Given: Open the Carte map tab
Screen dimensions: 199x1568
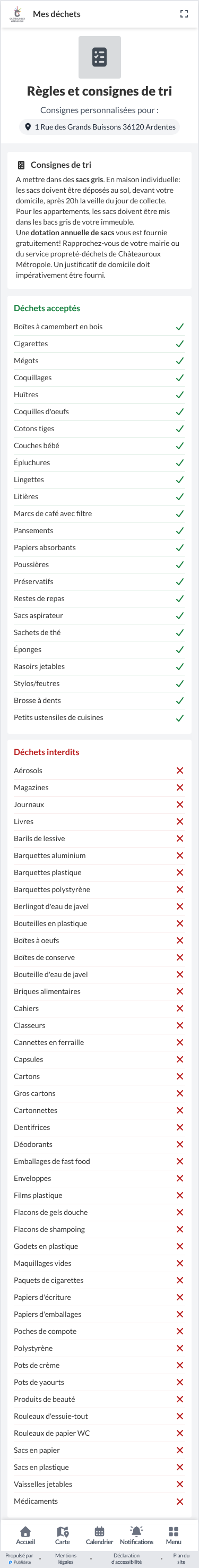Looking at the screenshot, I should tap(63, 1535).
